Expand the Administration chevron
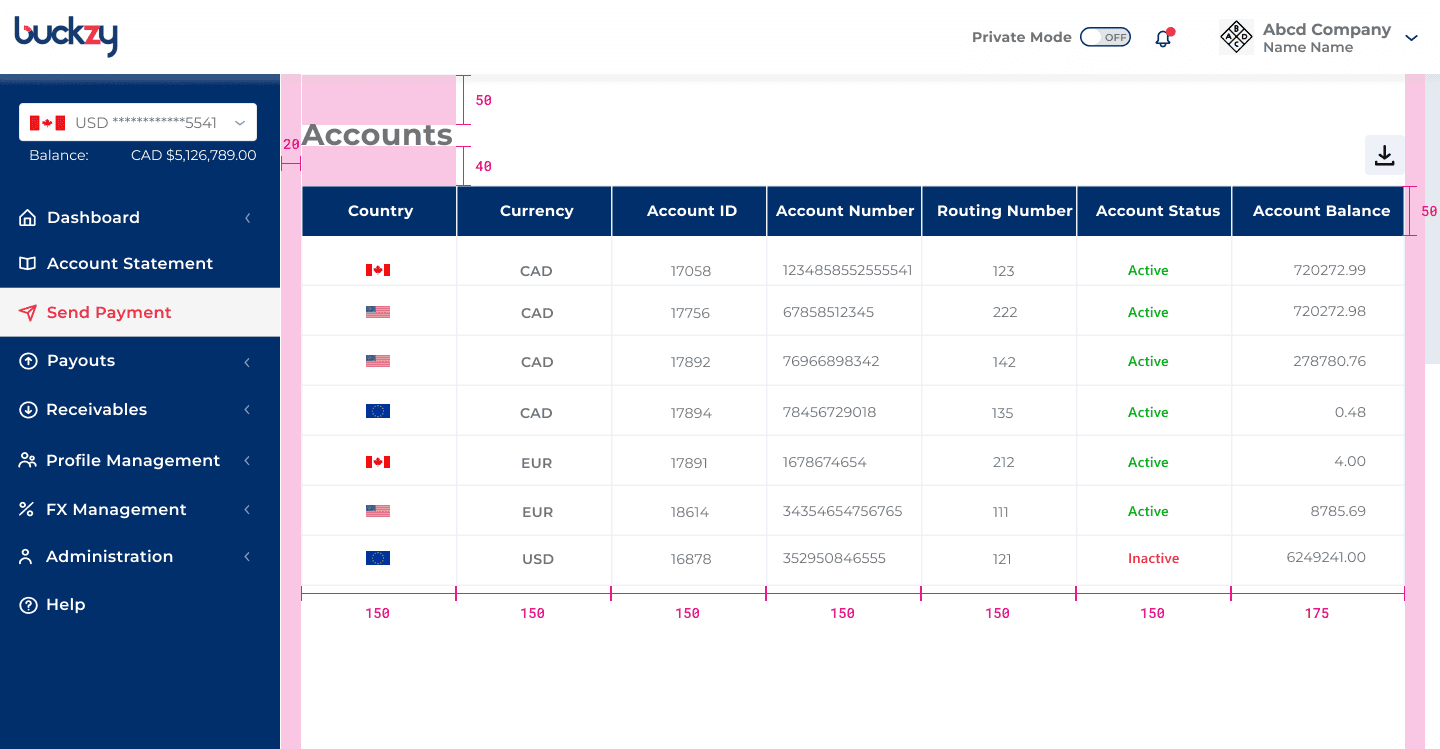 [x=247, y=557]
